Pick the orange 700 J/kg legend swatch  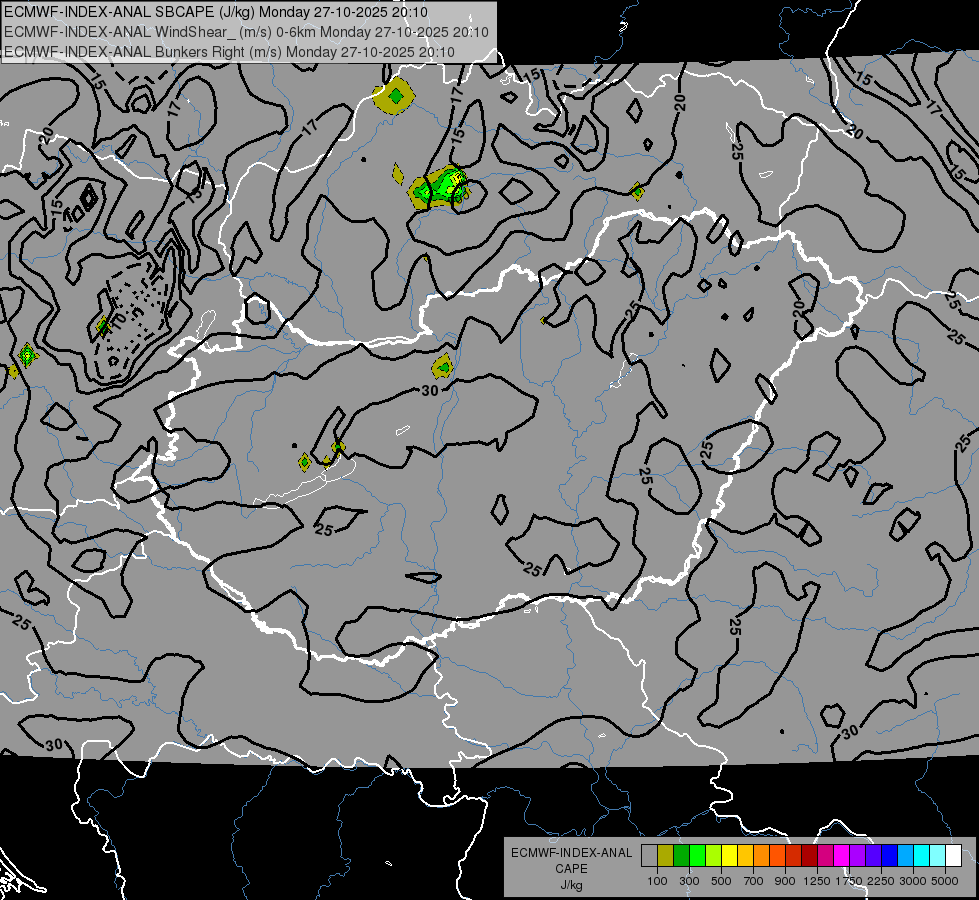tap(762, 855)
